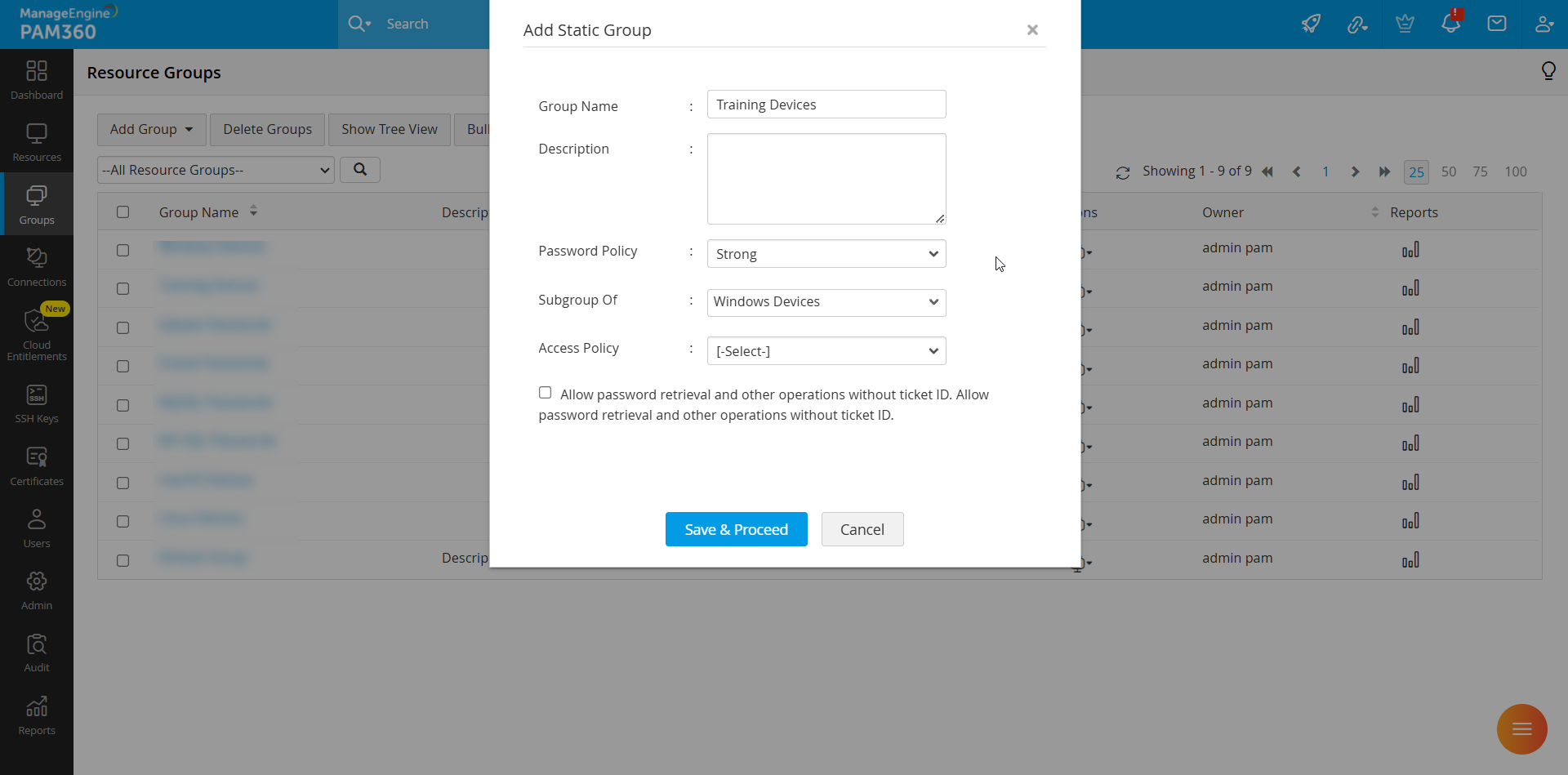
Task: Open the Dashboard from the sidebar
Action: tap(36, 78)
